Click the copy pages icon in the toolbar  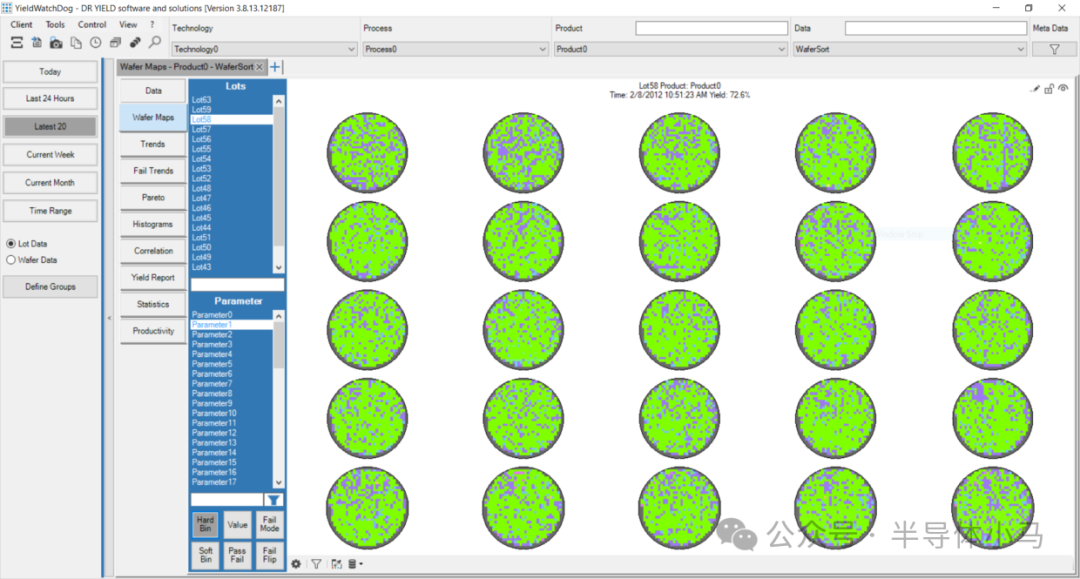click(x=76, y=43)
